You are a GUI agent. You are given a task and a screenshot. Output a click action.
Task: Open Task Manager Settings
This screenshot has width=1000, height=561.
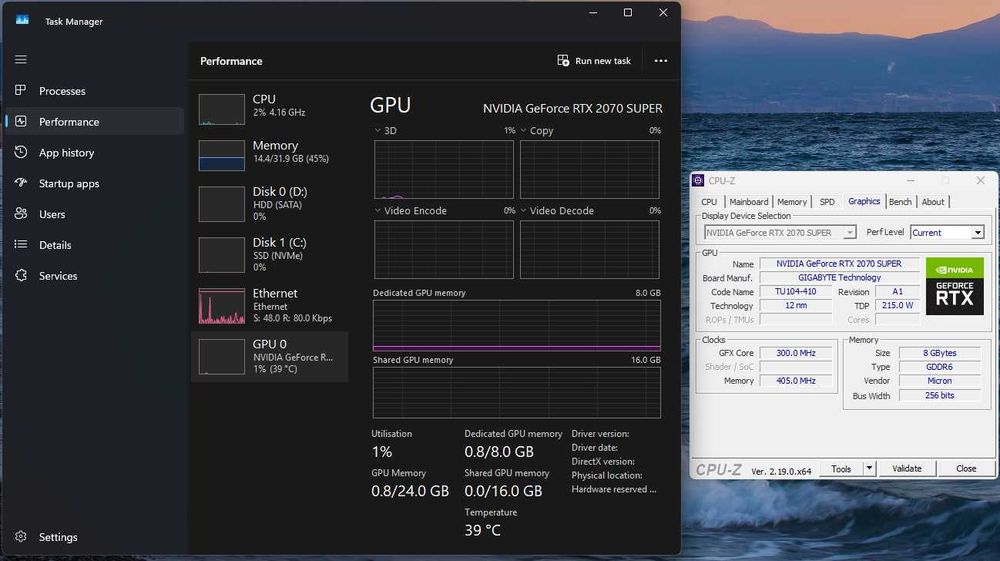click(94, 537)
